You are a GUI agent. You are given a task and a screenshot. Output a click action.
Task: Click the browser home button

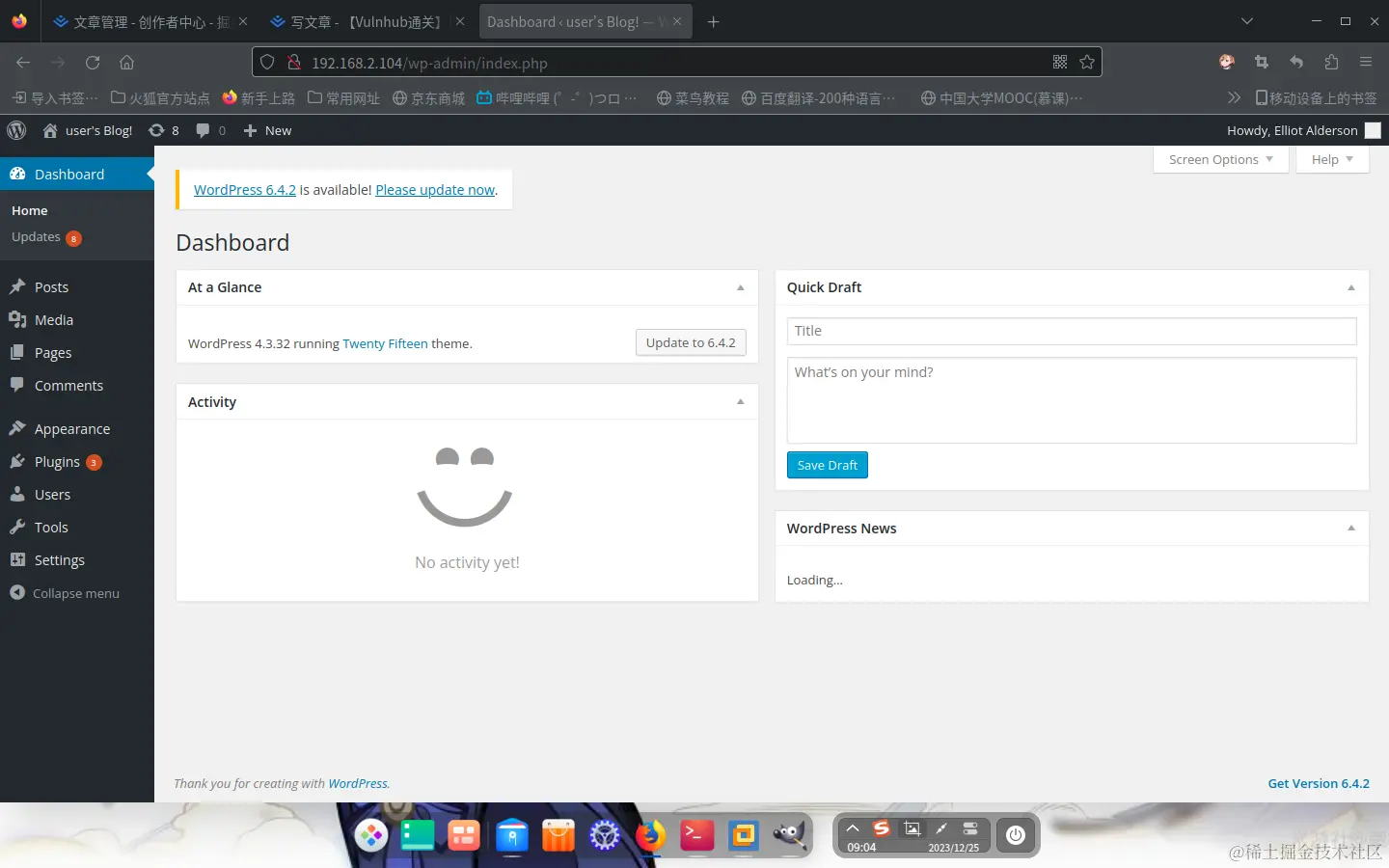tap(126, 63)
